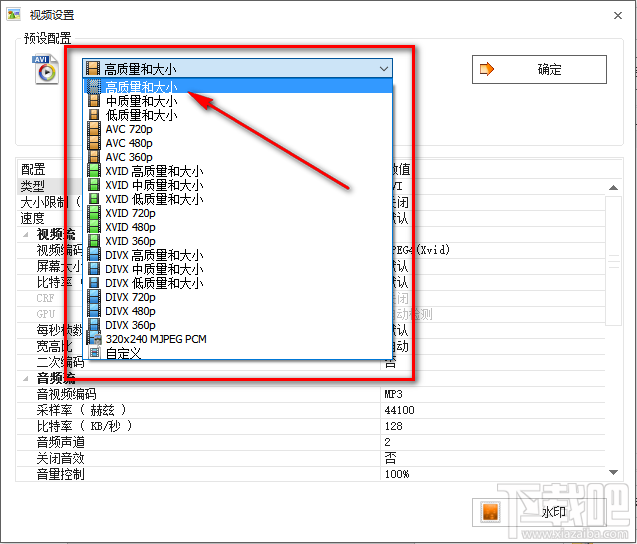The height and width of the screenshot is (544, 637).
Task: Select XVID 360p preset
Action: pos(238,241)
